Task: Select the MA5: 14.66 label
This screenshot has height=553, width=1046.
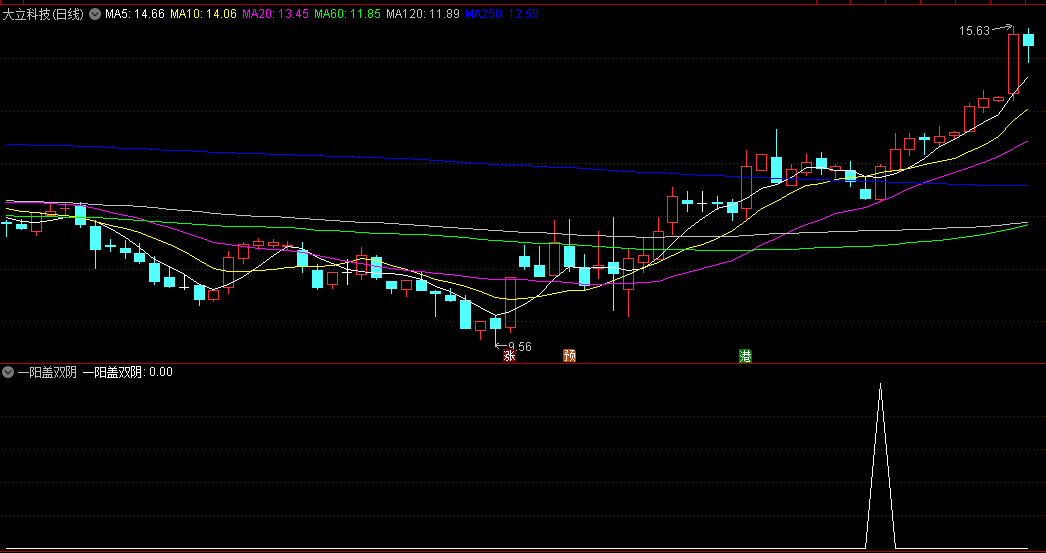Action: click(x=135, y=13)
